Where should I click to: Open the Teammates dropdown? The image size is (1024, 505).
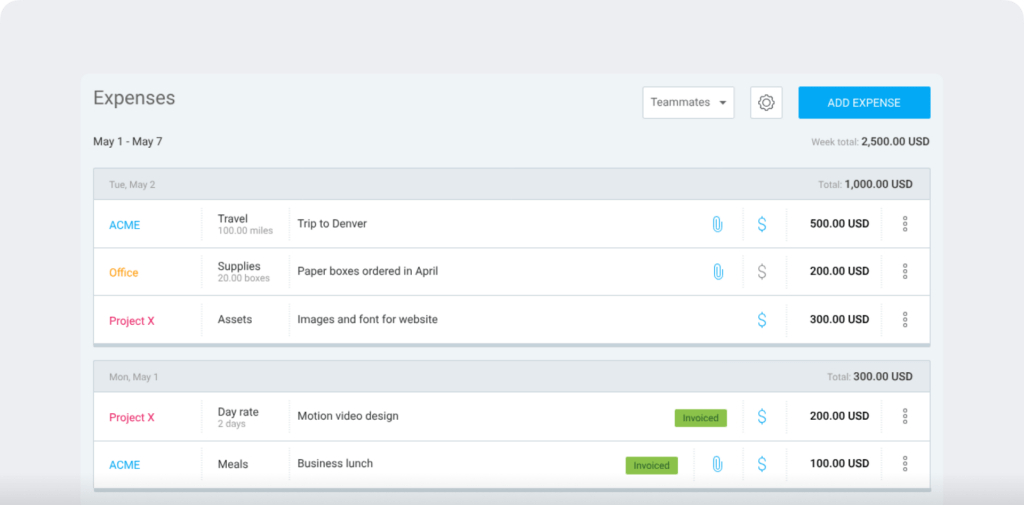[x=688, y=103]
